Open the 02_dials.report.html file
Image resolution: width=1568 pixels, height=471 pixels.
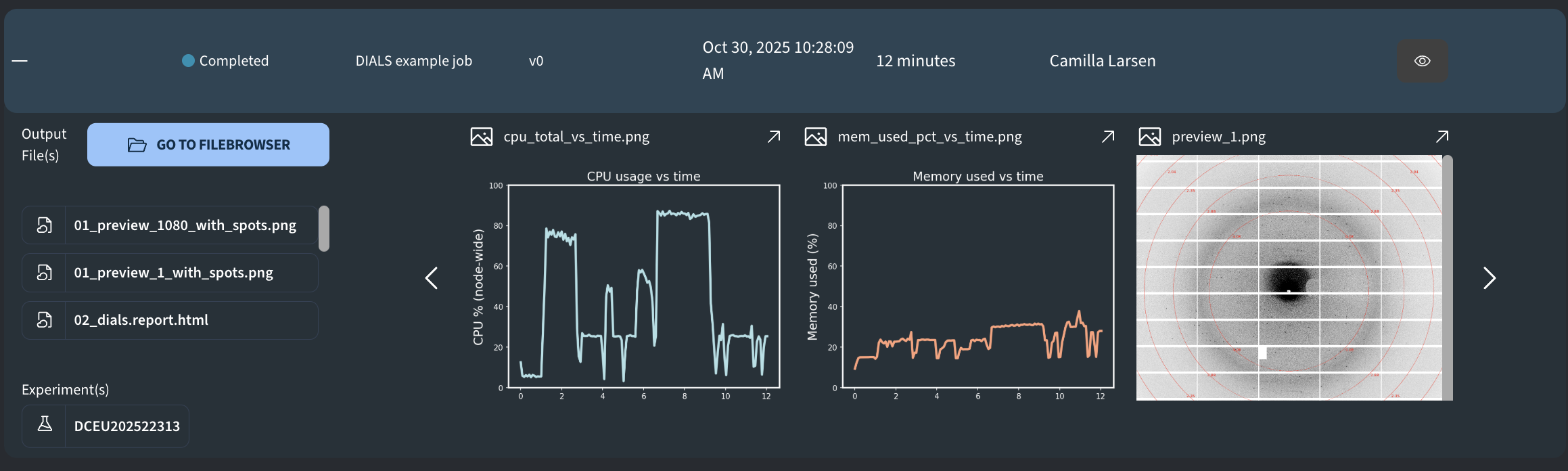click(141, 320)
